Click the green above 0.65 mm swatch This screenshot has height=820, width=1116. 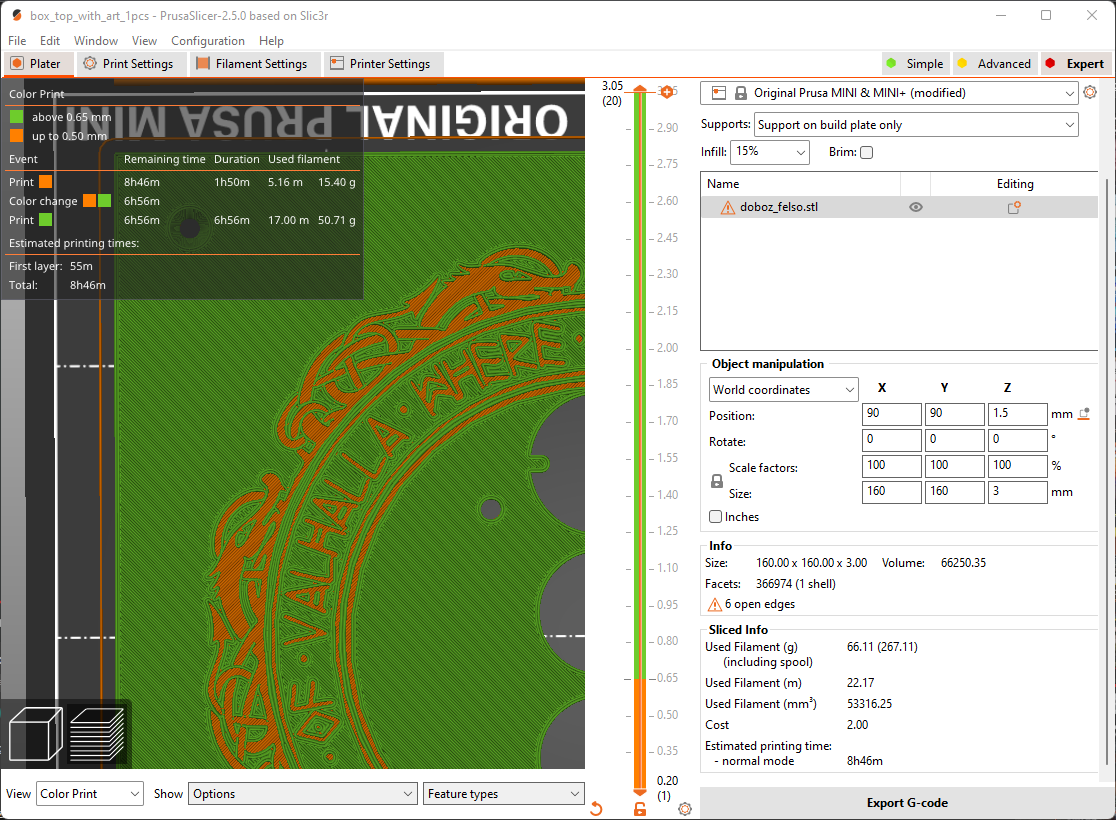point(16,117)
